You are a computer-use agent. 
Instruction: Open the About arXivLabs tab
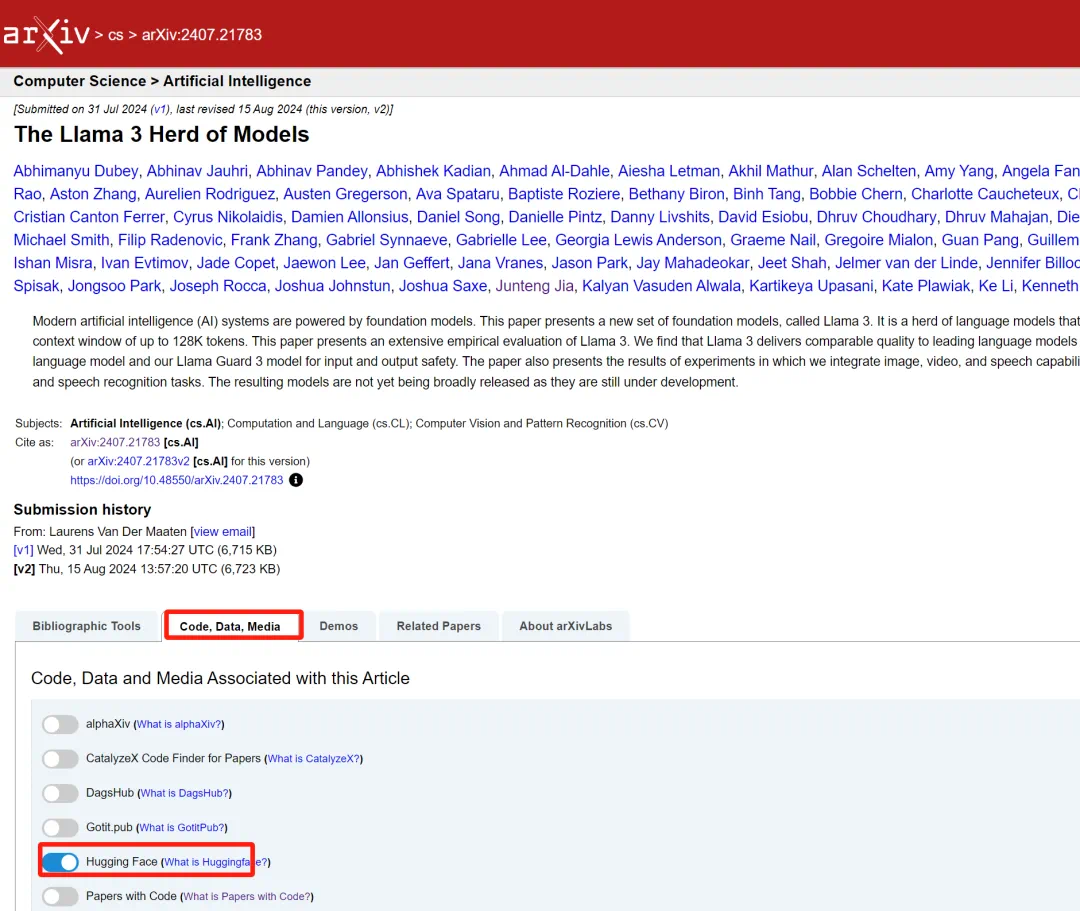coord(565,626)
